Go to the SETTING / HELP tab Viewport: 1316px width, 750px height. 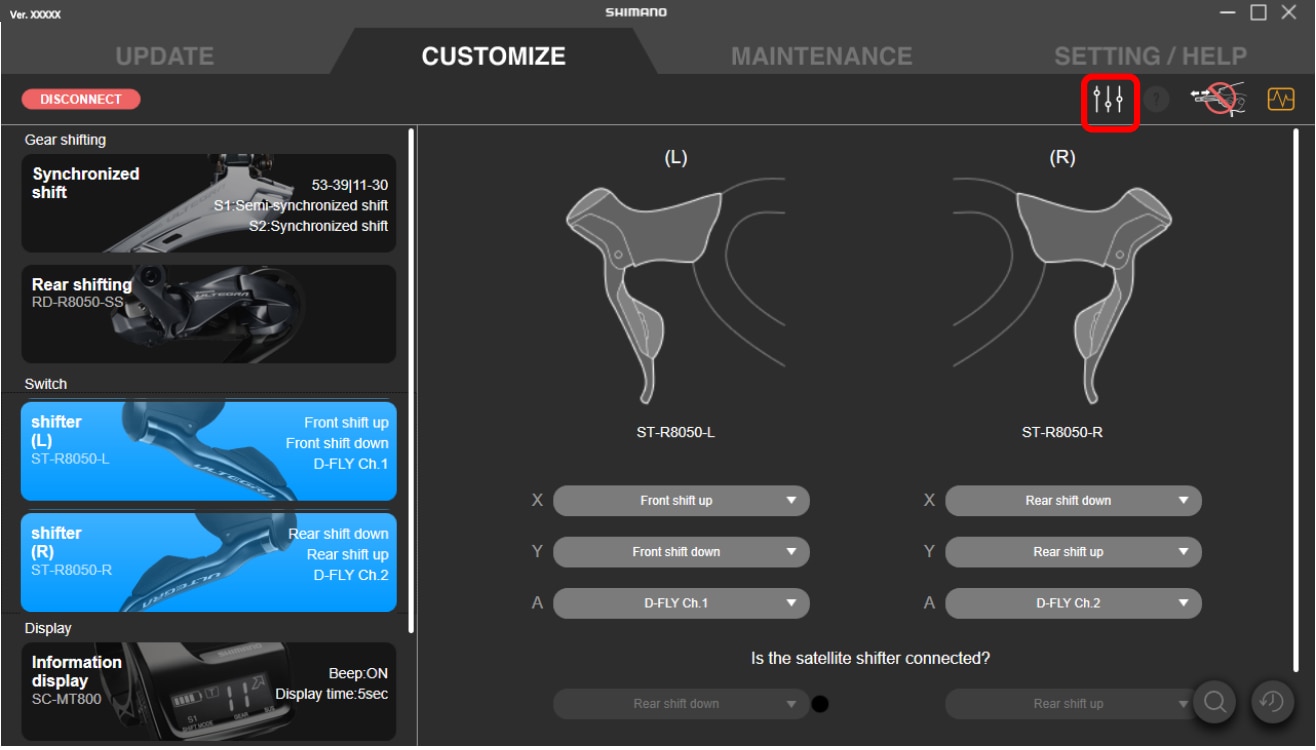1150,56
